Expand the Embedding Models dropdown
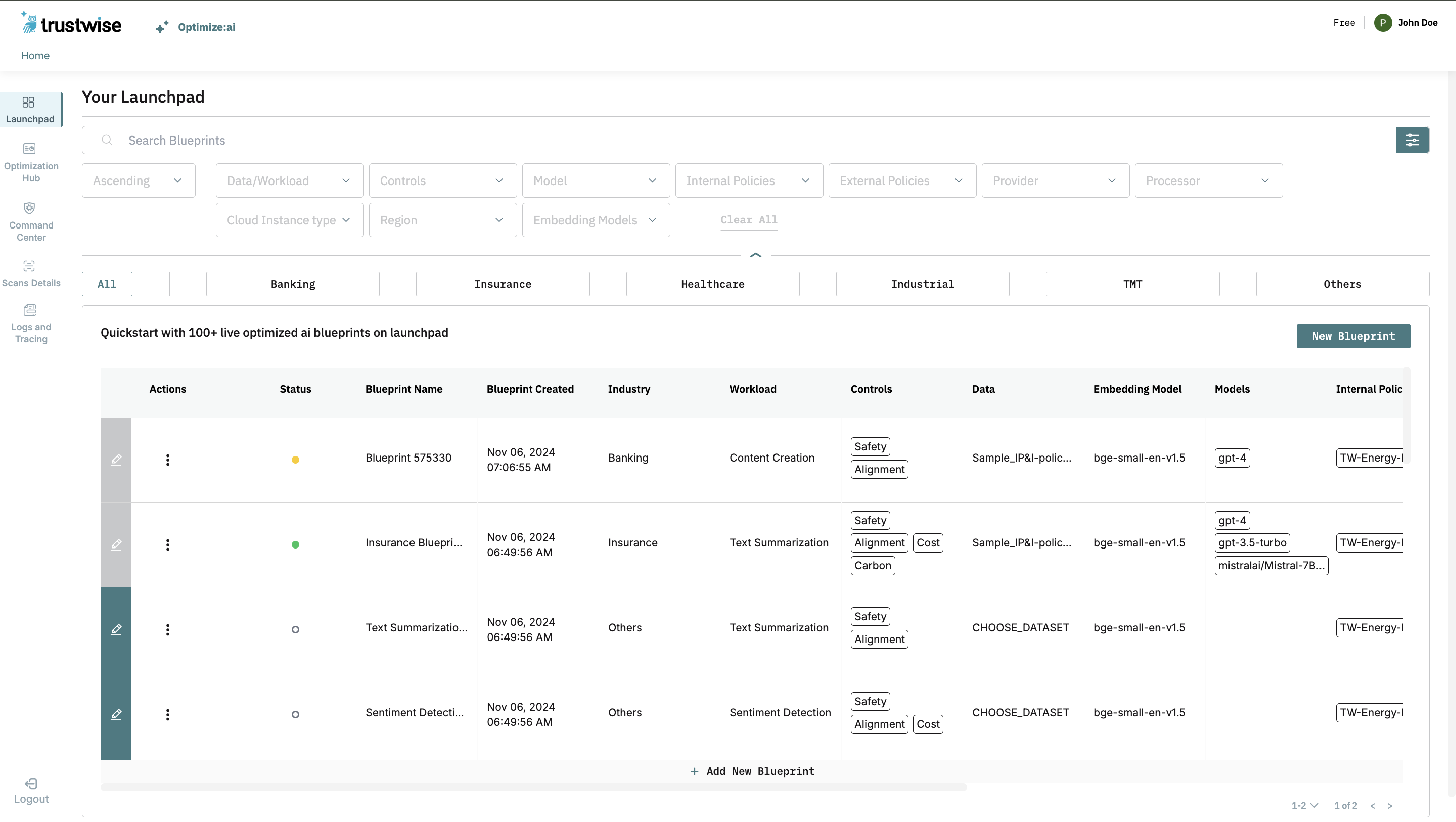The width and height of the screenshot is (1456, 822). click(595, 220)
